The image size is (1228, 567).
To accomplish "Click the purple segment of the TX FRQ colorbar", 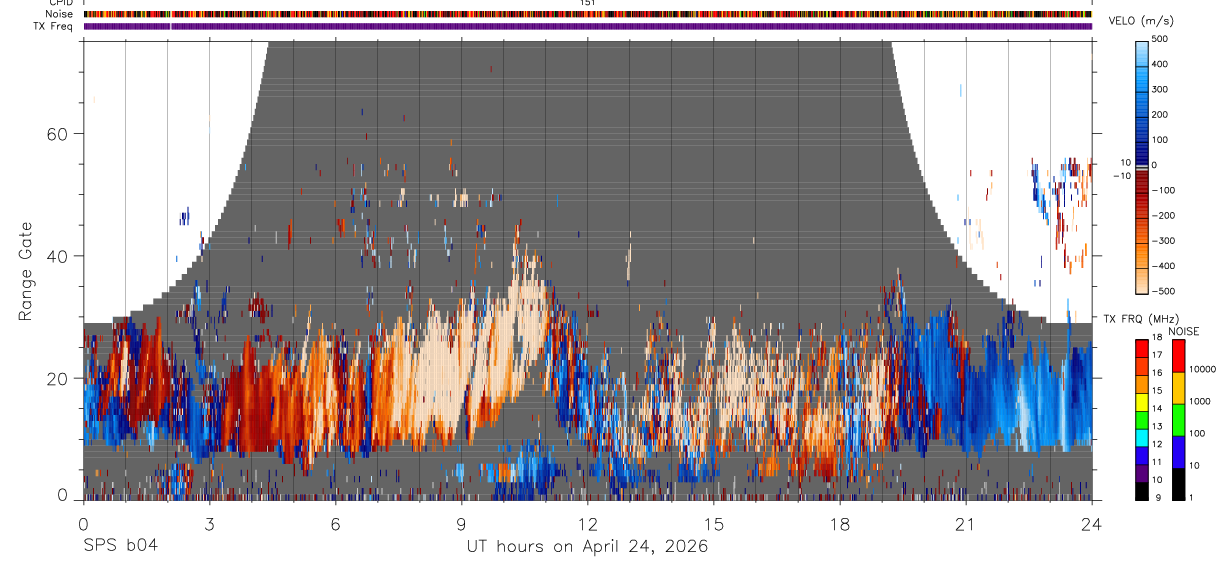I will pyautogui.click(x=1143, y=474).
